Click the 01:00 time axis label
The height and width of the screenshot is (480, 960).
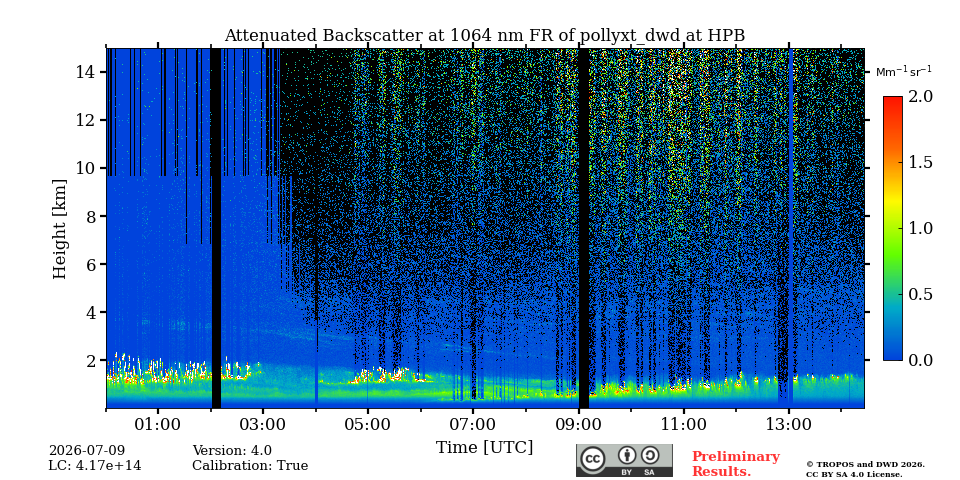[158, 424]
